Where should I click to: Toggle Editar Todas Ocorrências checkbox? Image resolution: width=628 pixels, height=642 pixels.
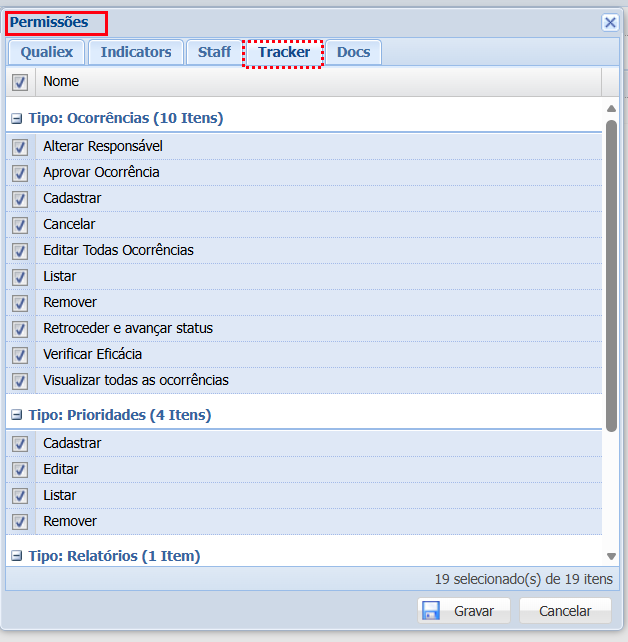click(x=20, y=251)
